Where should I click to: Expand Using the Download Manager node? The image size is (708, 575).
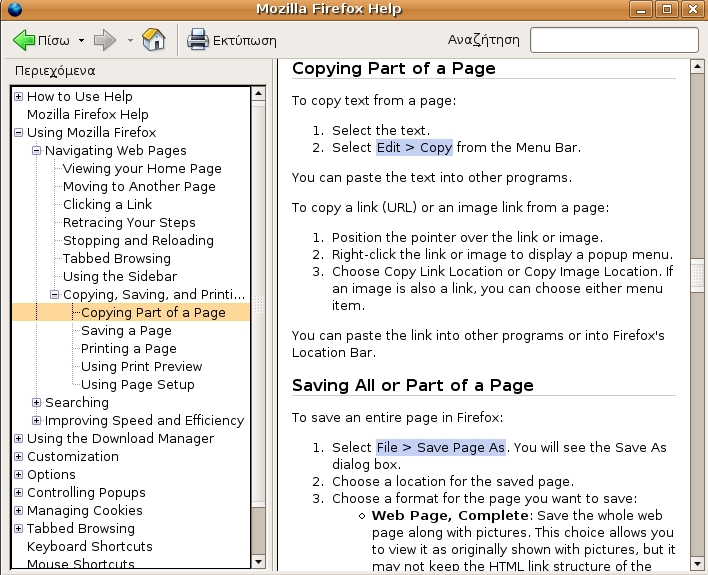coord(19,439)
